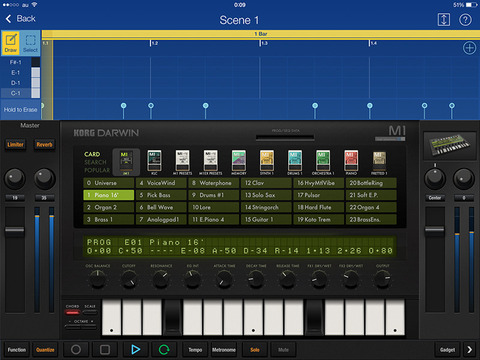
Task: Raise the keyboard with OCTAVE plus
Action: (90, 327)
